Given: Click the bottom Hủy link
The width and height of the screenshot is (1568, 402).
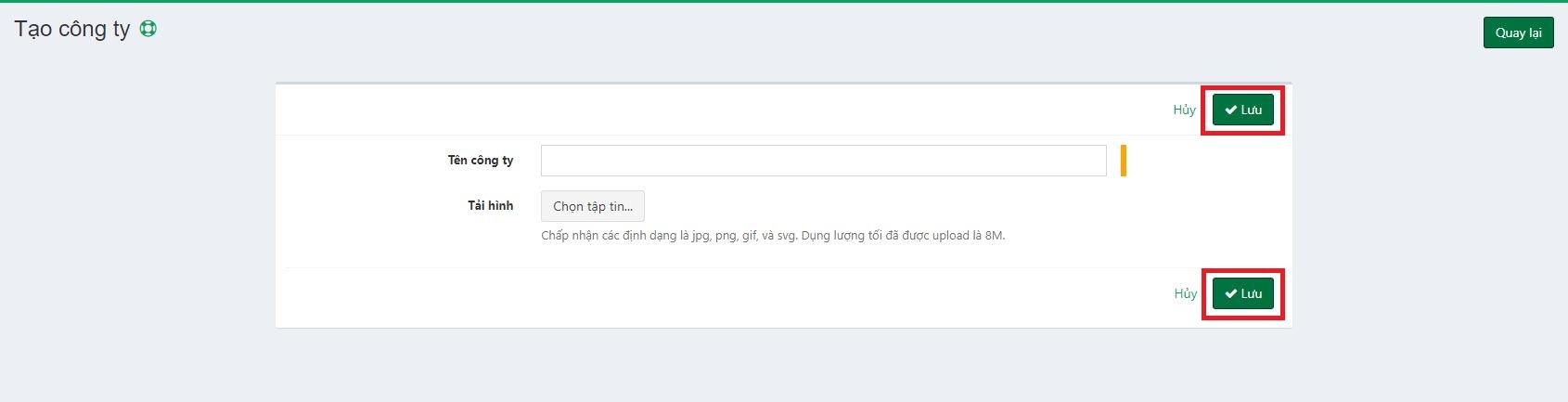Looking at the screenshot, I should (1185, 293).
